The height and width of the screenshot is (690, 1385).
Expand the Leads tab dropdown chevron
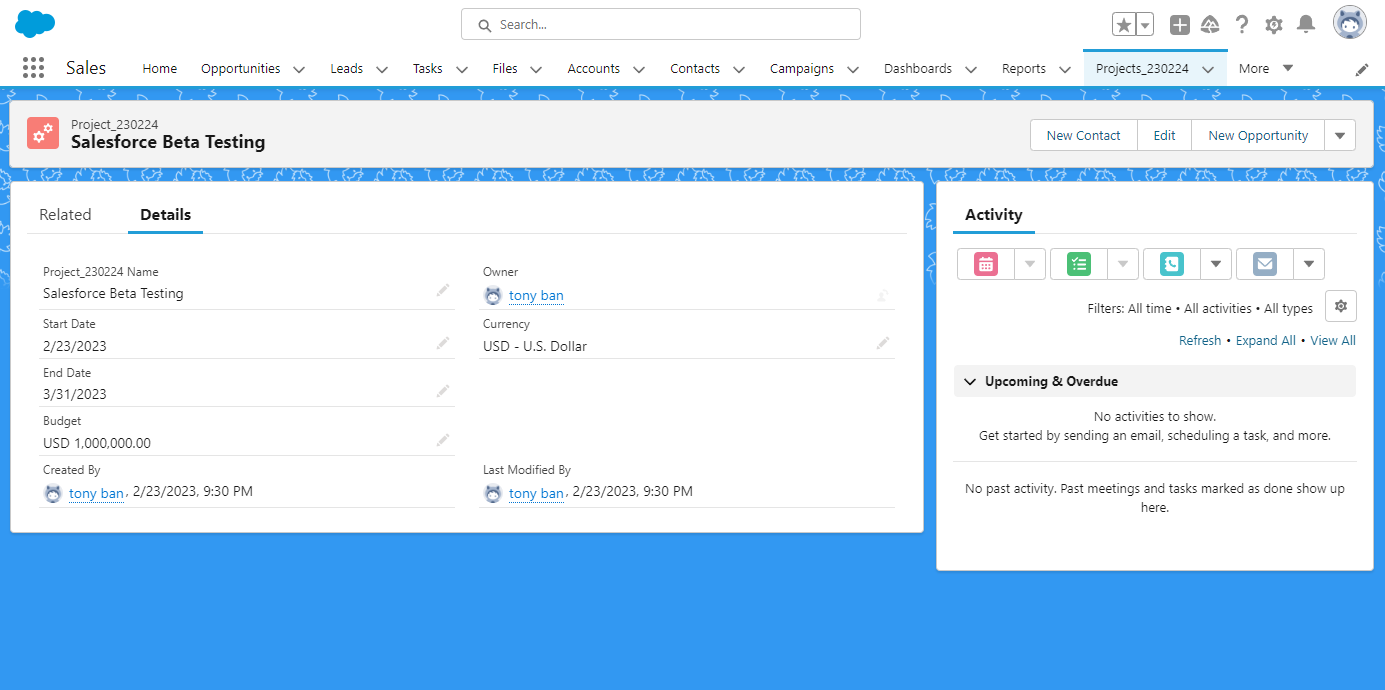click(x=382, y=69)
